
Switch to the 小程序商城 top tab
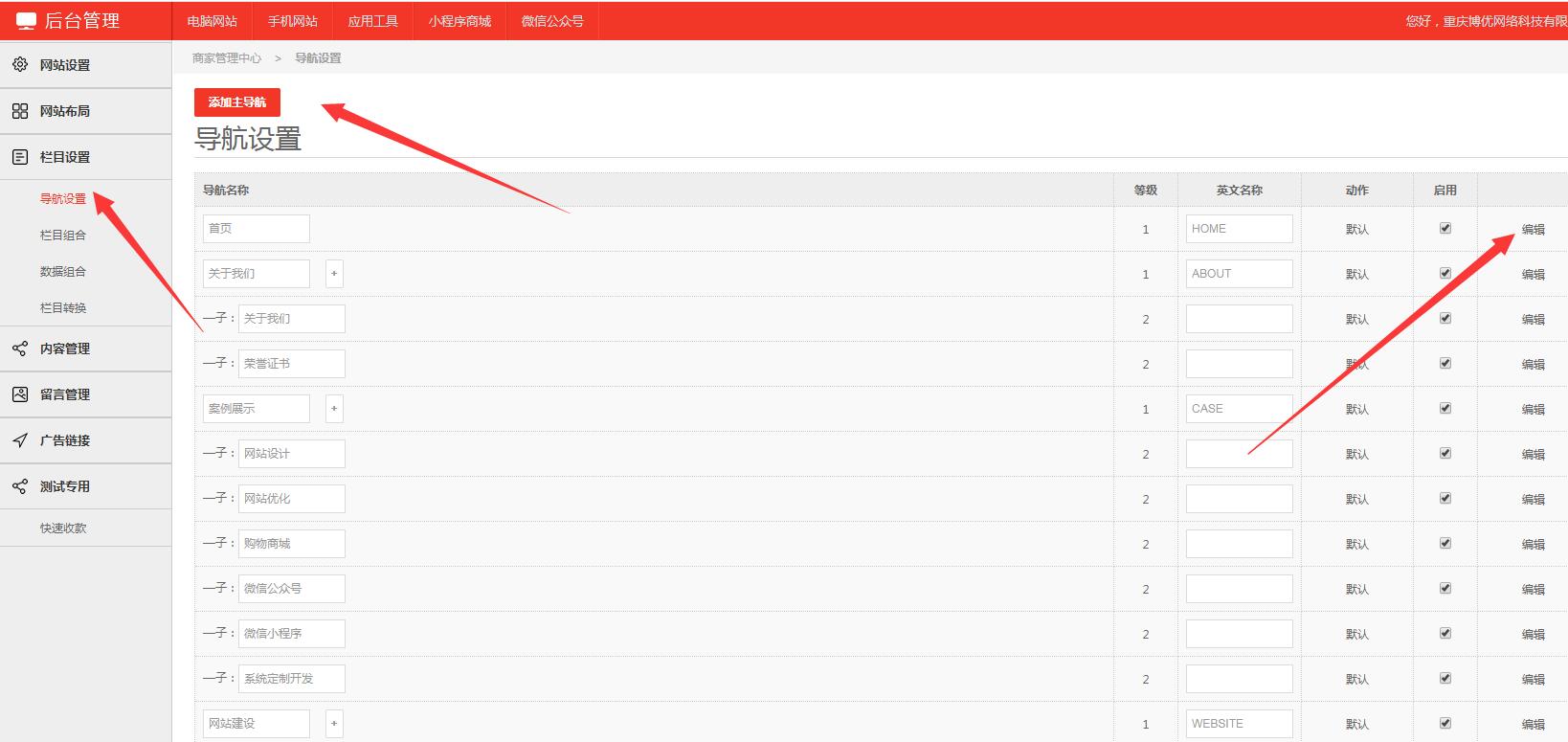[x=459, y=21]
